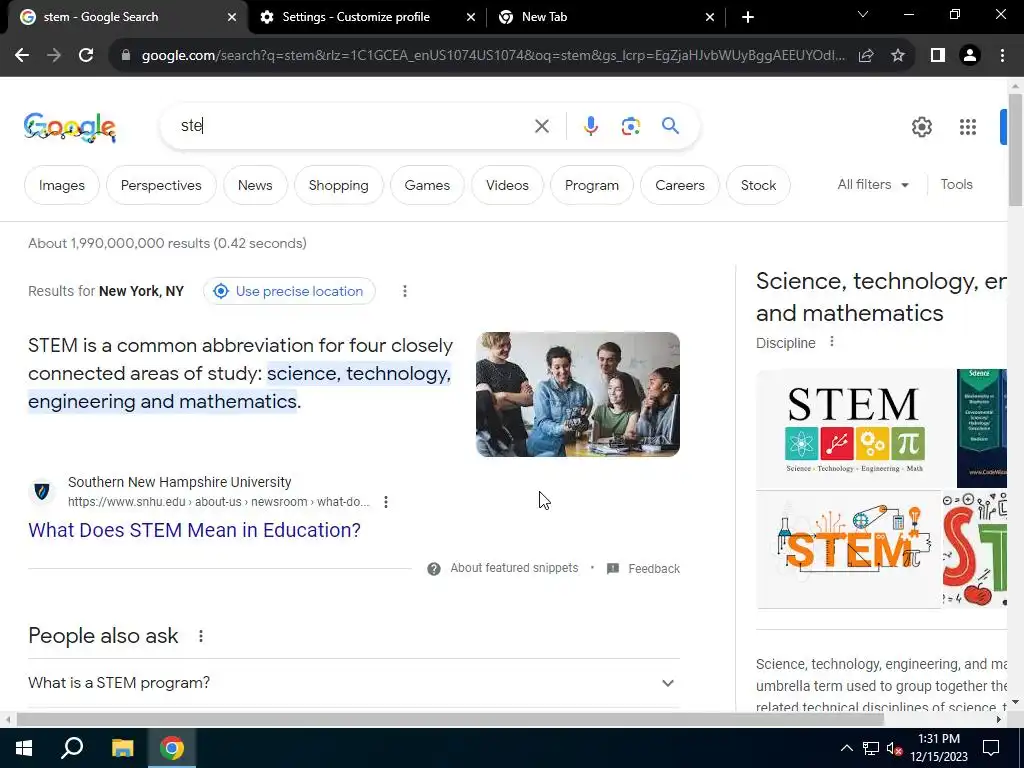Image resolution: width=1024 pixels, height=768 pixels.
Task: Open tab search chevron
Action: click(863, 14)
